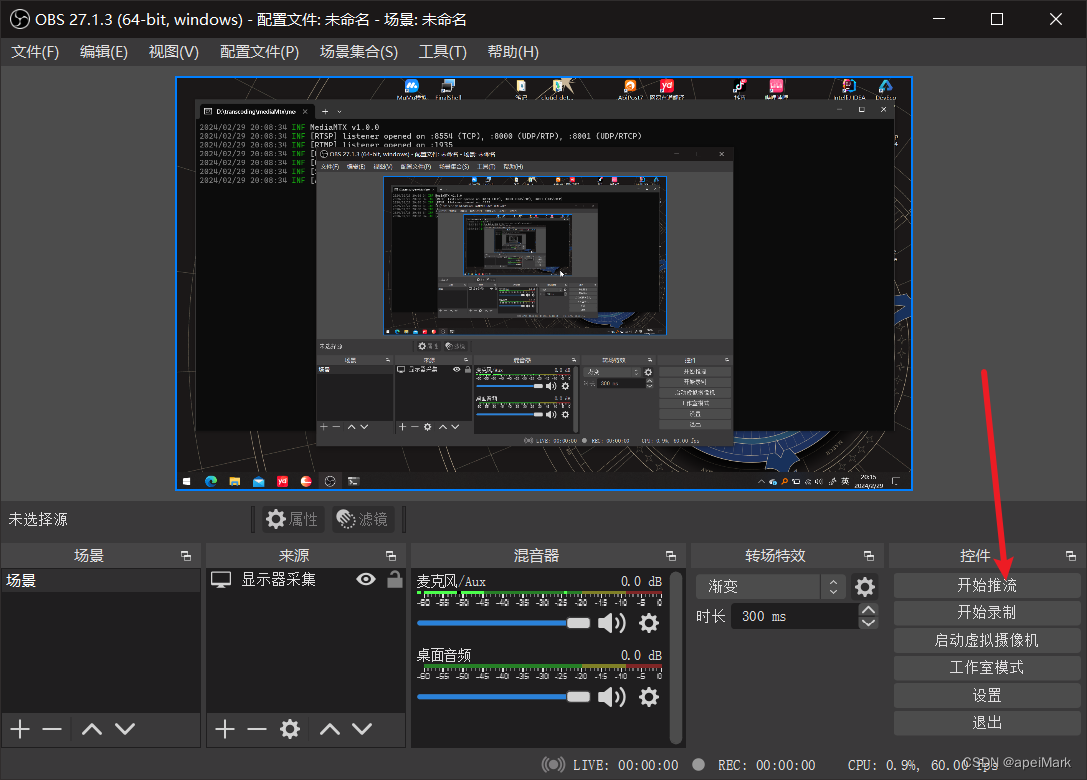Viewport: 1087px width, 780px height.
Task: Click the OBS logo in title bar
Action: (x=19, y=19)
